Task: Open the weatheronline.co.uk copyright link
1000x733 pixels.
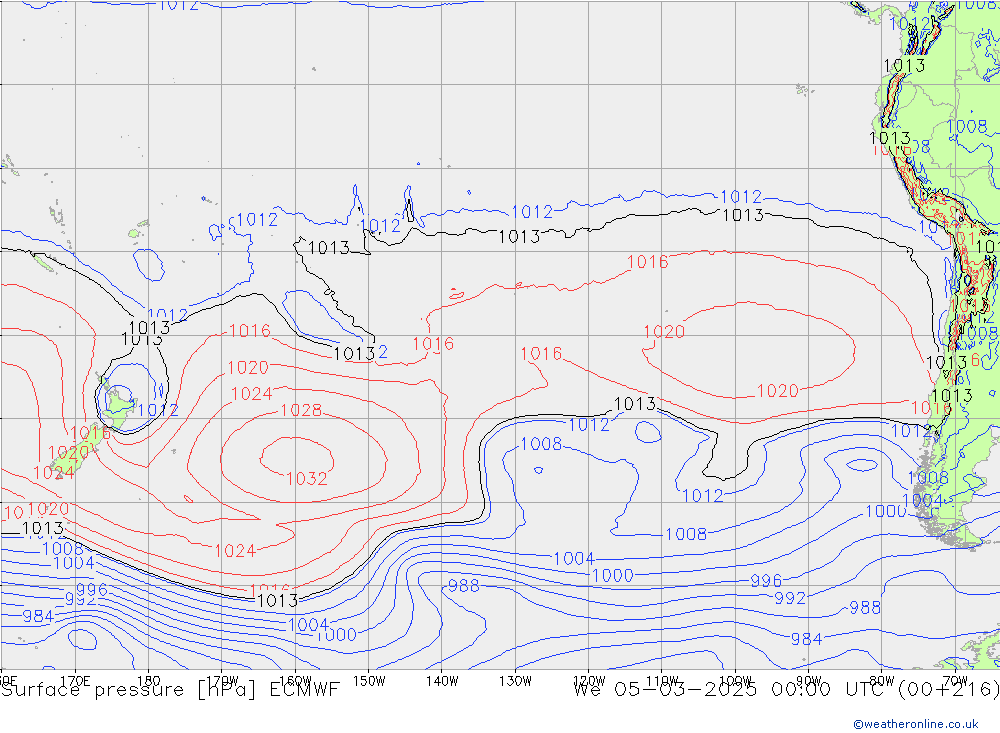Action: [x=915, y=723]
